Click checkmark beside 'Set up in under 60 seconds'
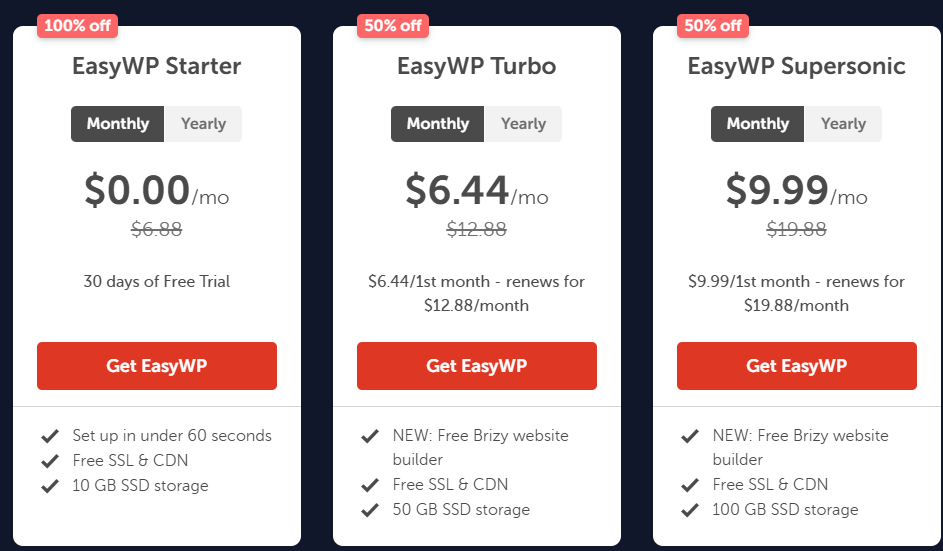 coord(49,436)
